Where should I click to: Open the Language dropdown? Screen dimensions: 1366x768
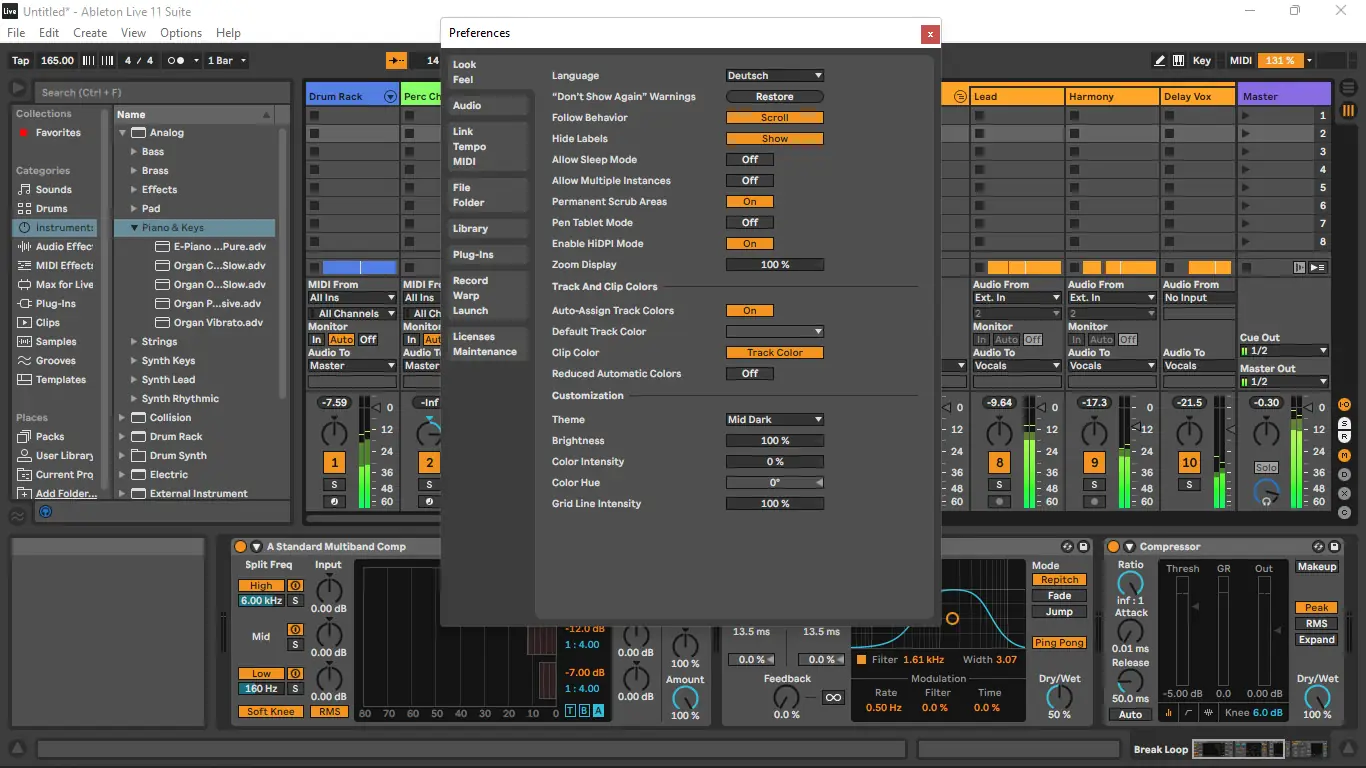pyautogui.click(x=775, y=76)
